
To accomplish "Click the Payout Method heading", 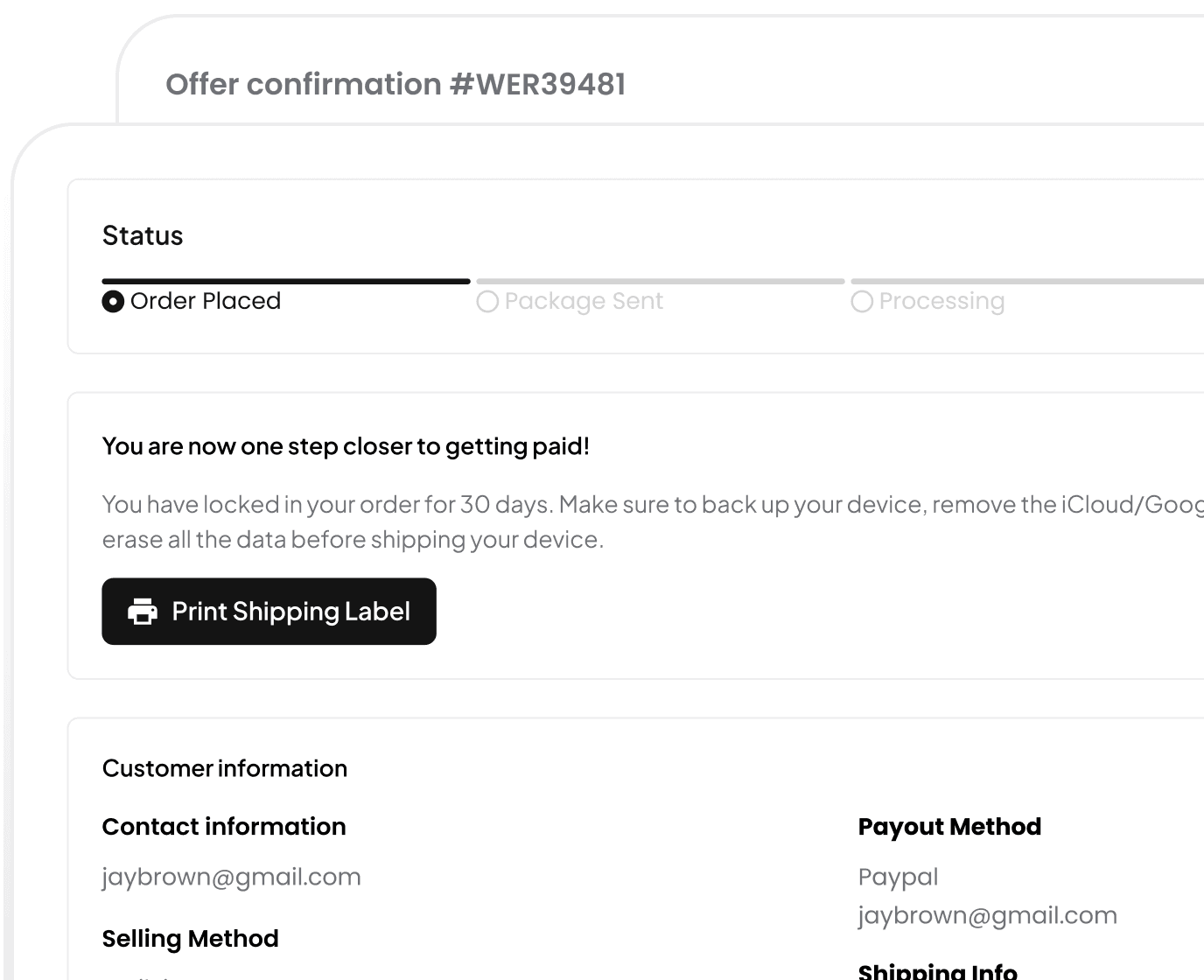I will (949, 827).
